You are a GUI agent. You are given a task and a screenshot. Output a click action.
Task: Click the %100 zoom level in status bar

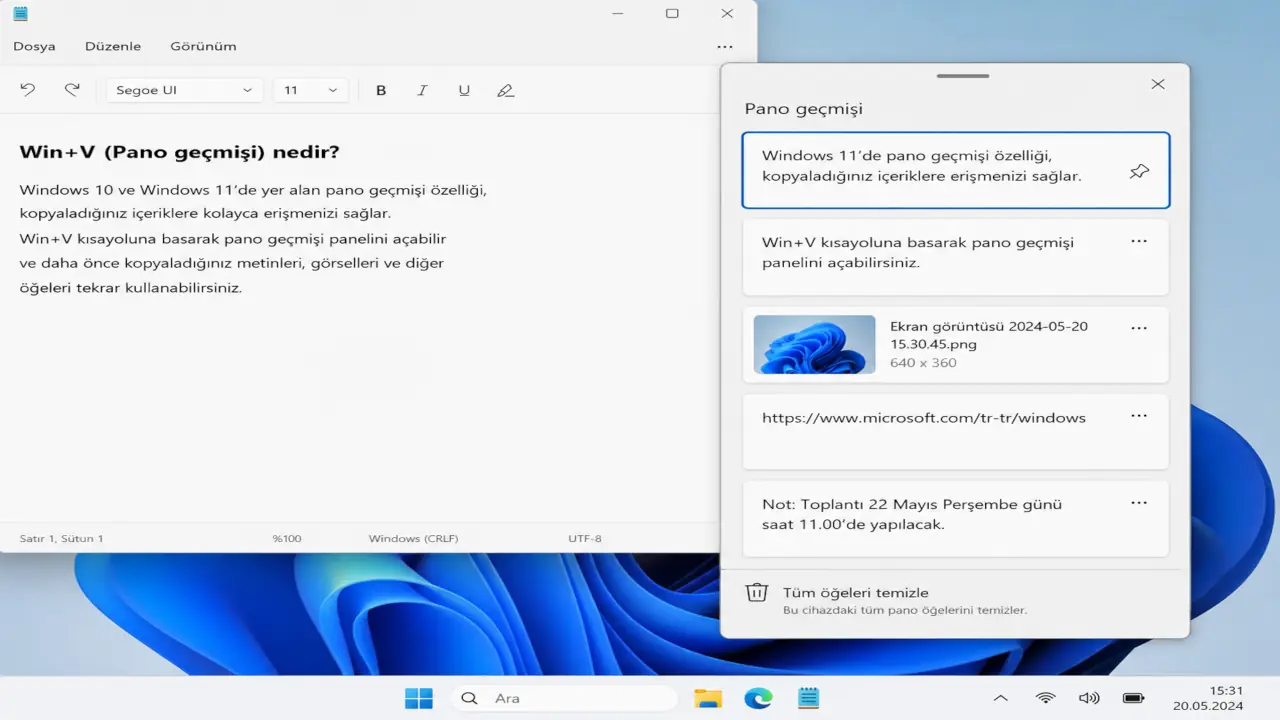[287, 538]
